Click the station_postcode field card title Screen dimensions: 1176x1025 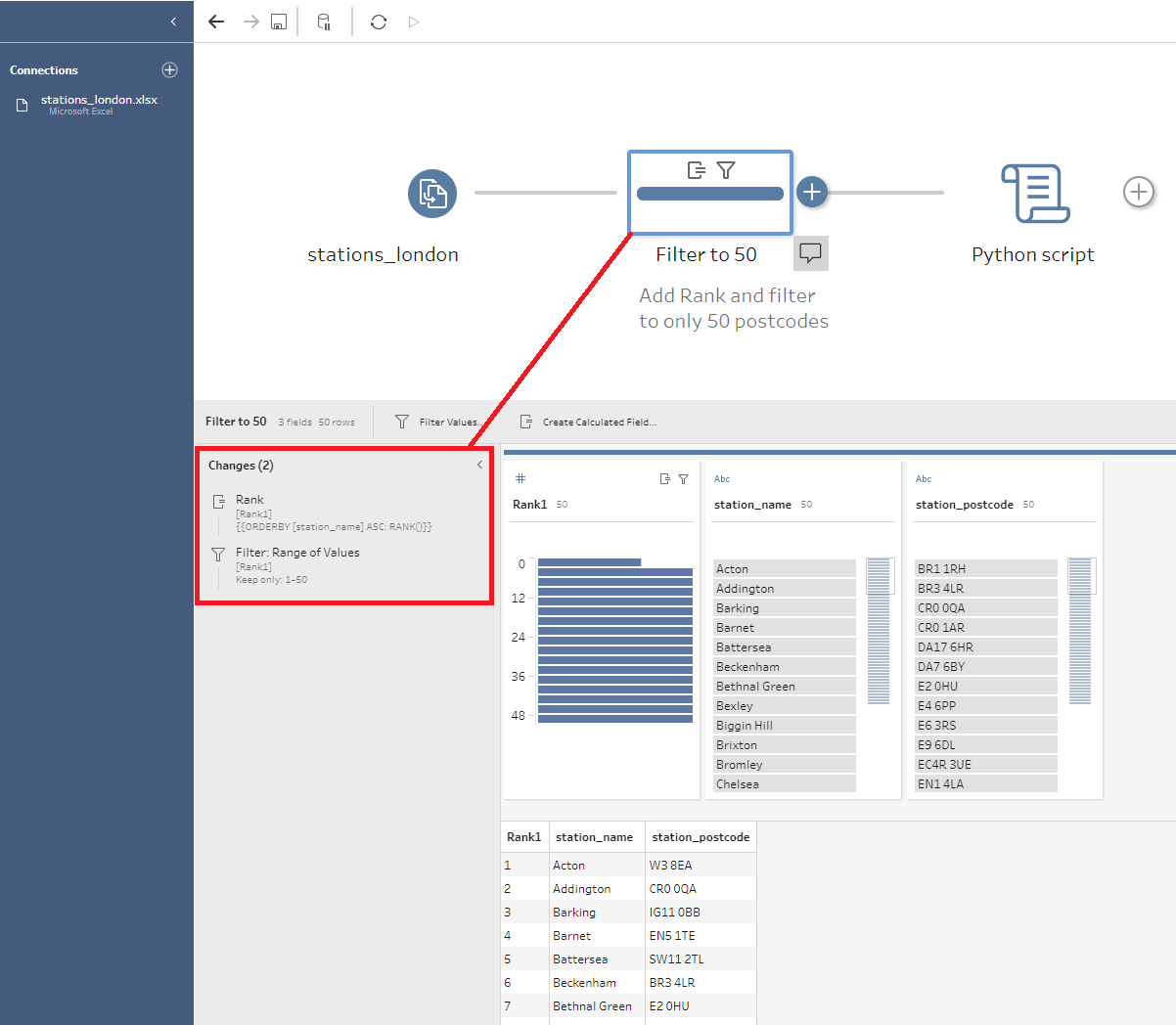coord(964,505)
